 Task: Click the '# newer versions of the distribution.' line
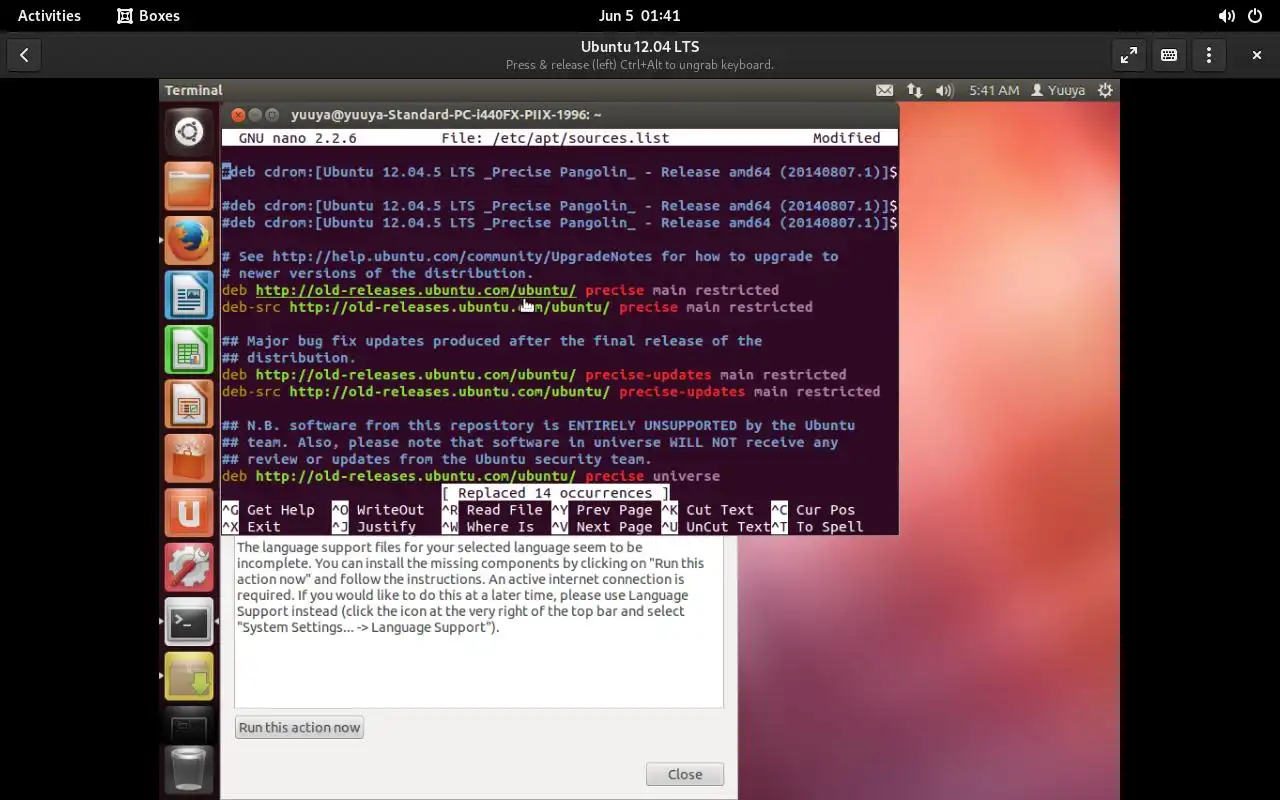coord(378,273)
